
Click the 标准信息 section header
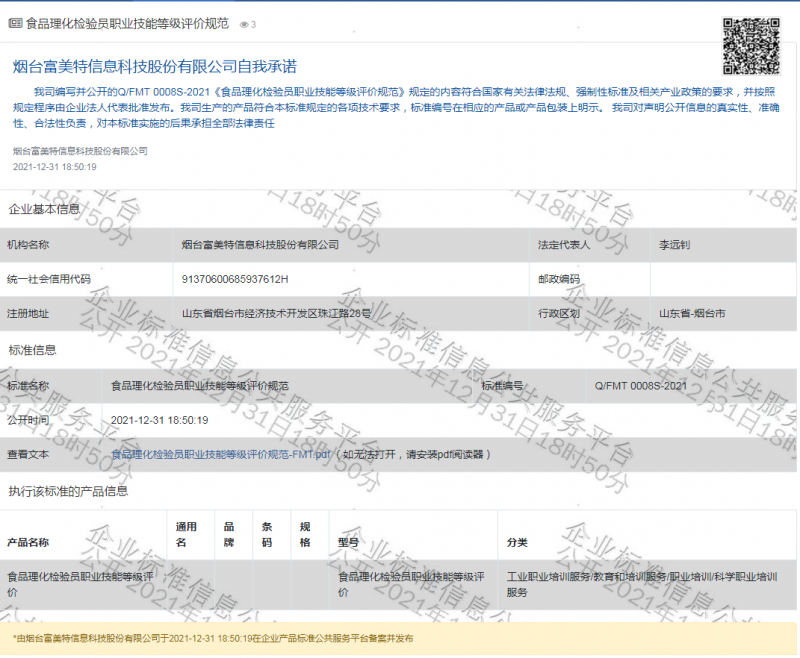pos(32,350)
